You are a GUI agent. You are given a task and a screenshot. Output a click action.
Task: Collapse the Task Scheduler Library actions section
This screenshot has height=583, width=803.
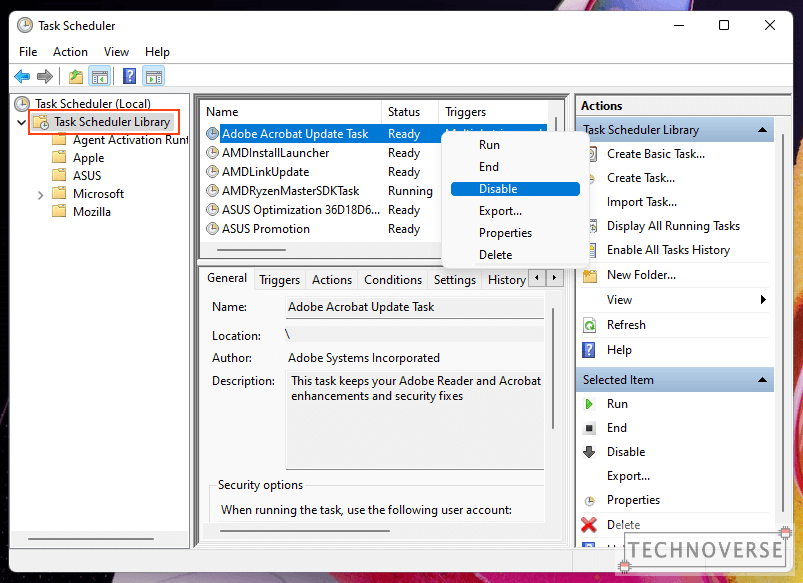pos(762,130)
